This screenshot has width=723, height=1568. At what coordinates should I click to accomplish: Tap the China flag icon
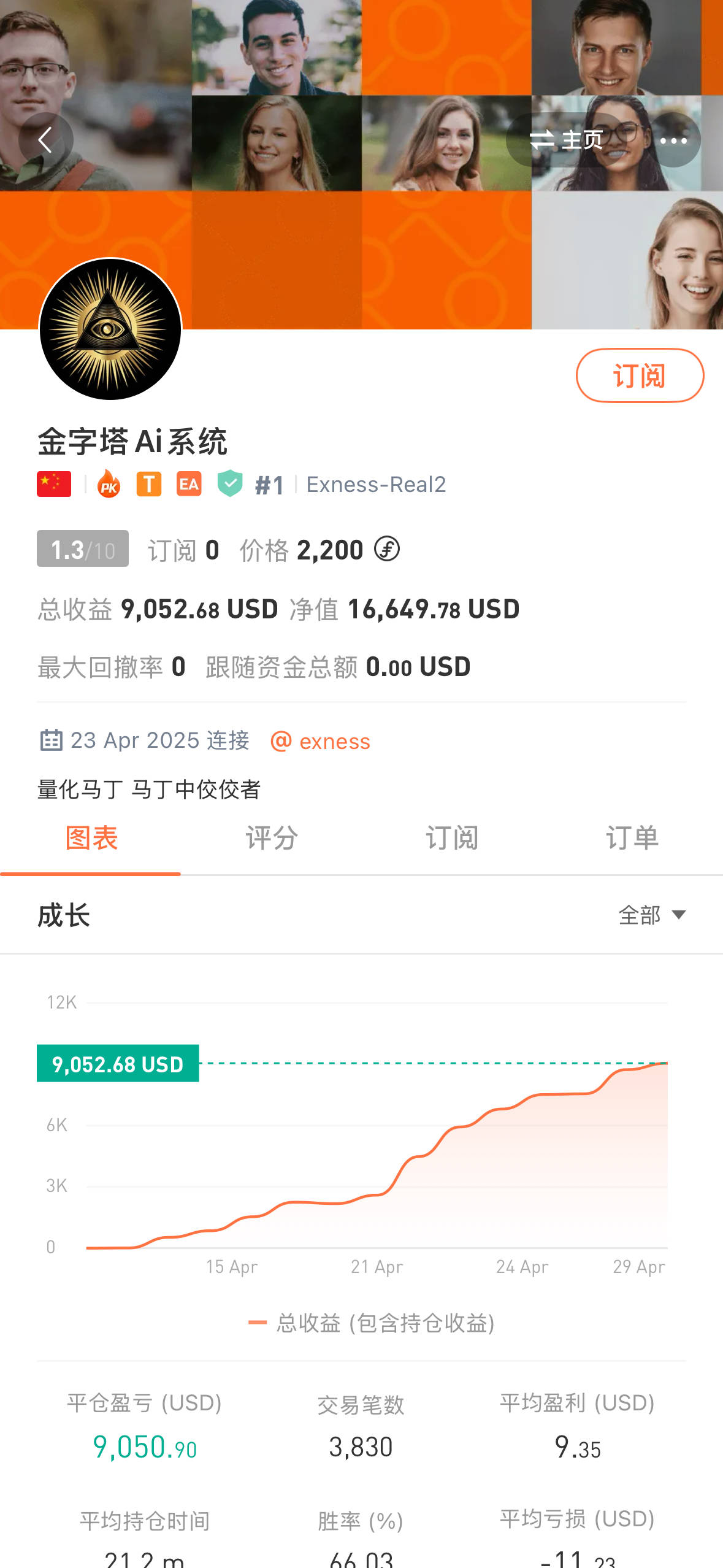point(54,484)
